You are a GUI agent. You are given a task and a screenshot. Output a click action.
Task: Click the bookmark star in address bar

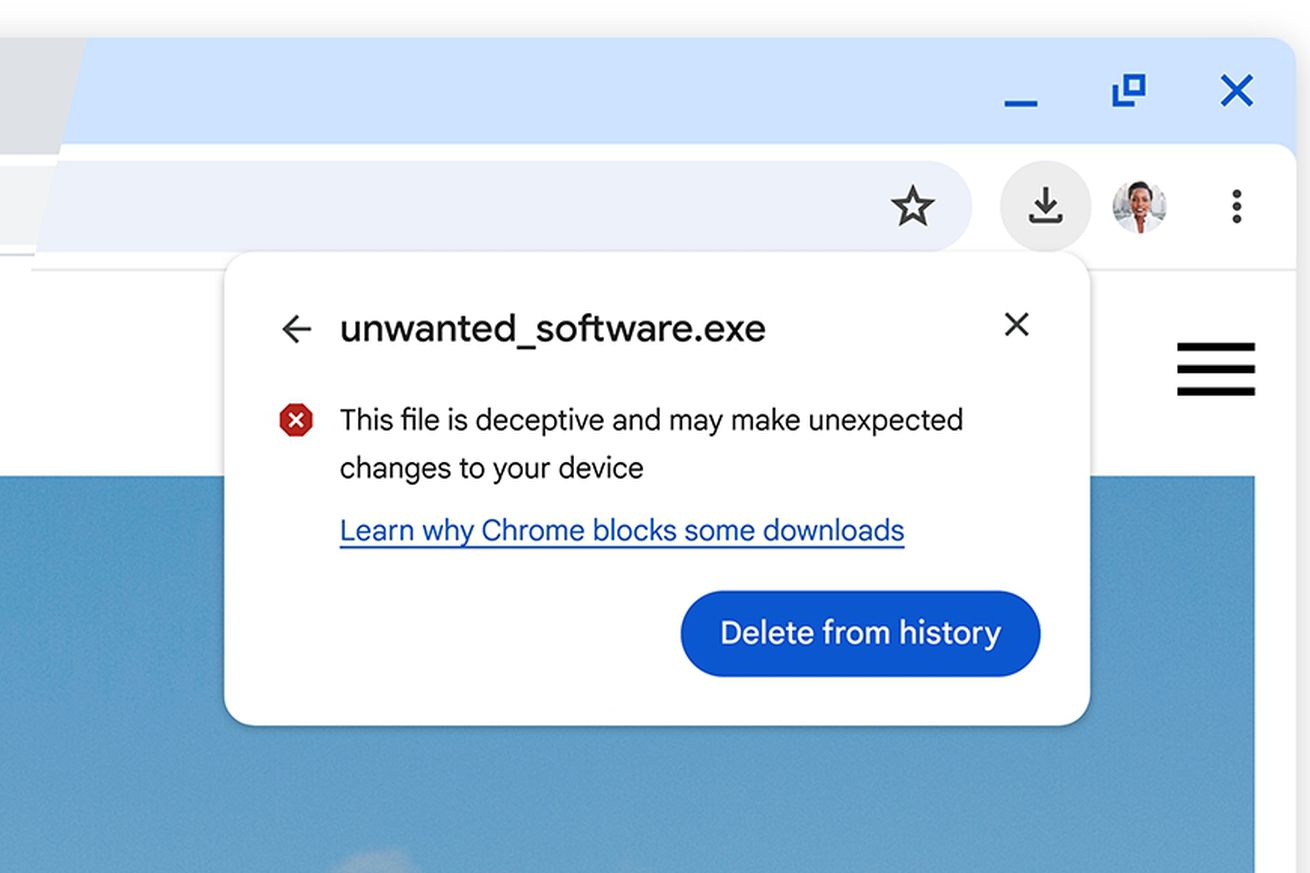[x=912, y=207]
